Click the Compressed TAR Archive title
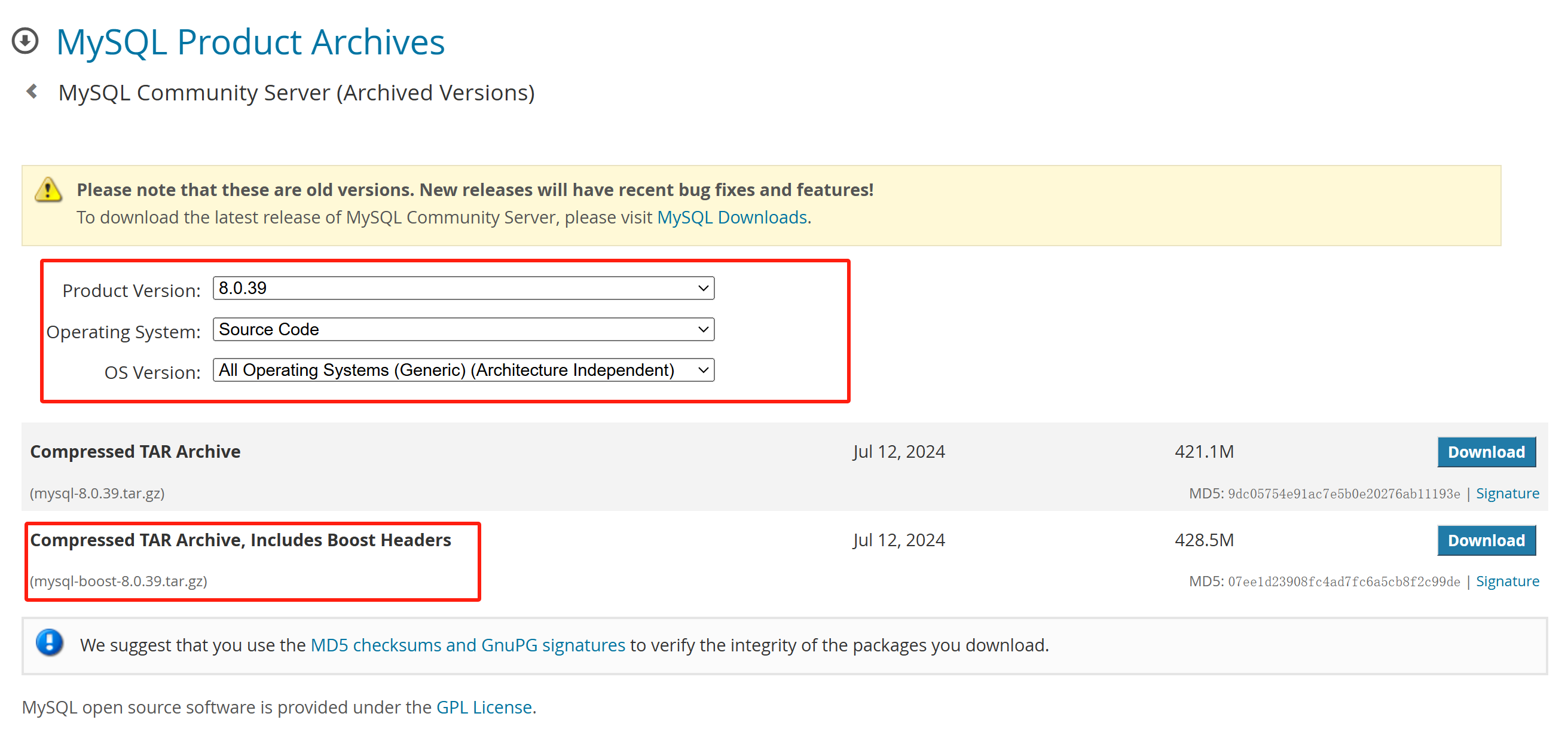The image size is (1568, 744). (135, 451)
